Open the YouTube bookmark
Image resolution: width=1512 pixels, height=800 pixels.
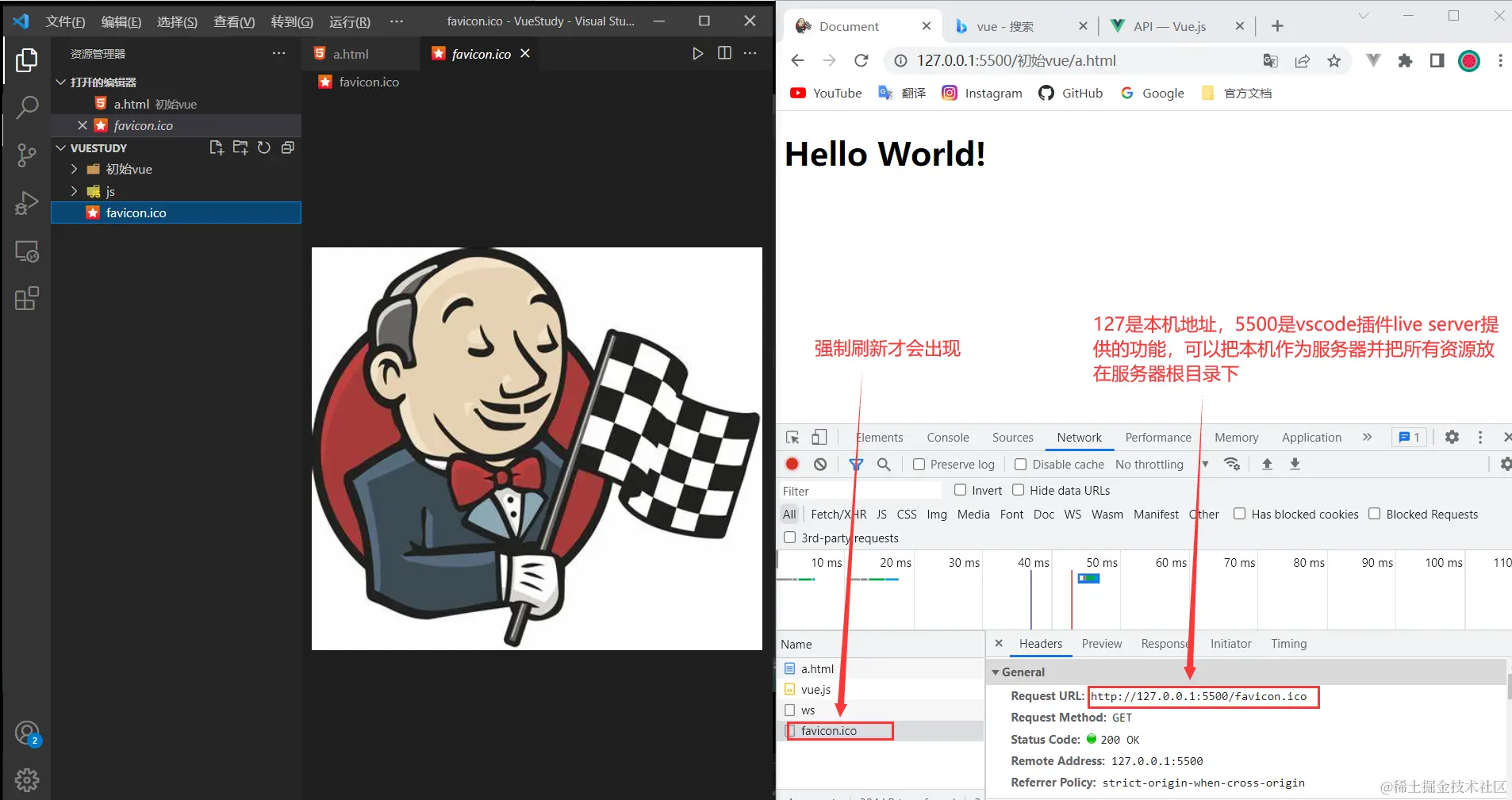click(x=826, y=93)
